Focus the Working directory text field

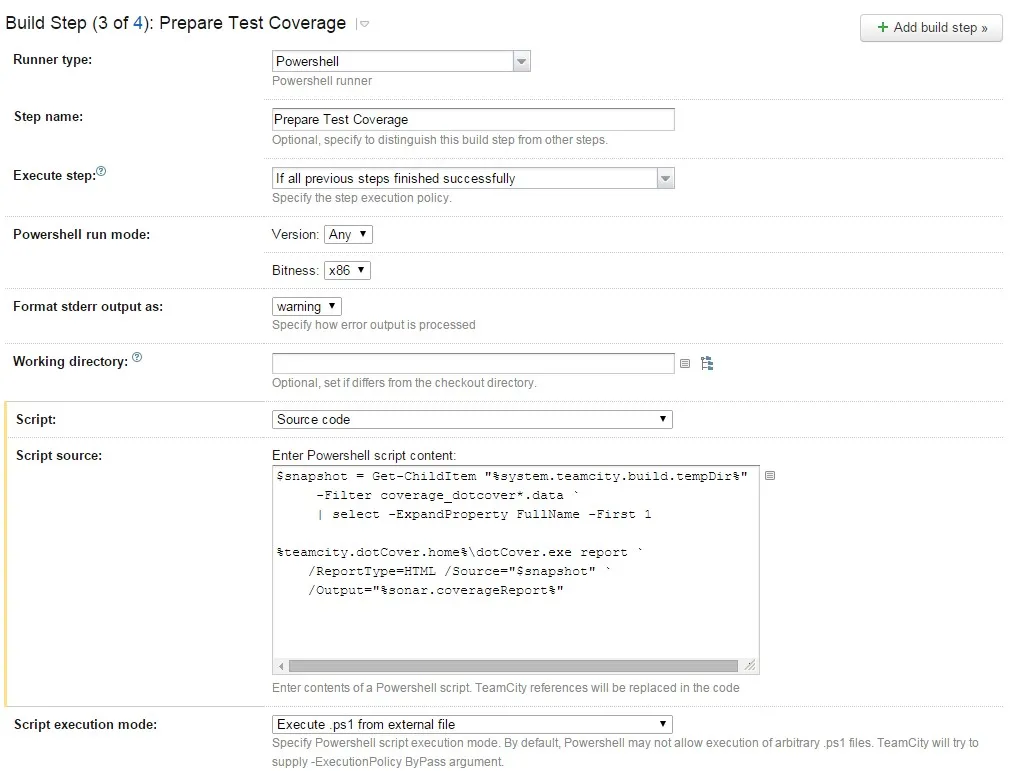pos(473,363)
